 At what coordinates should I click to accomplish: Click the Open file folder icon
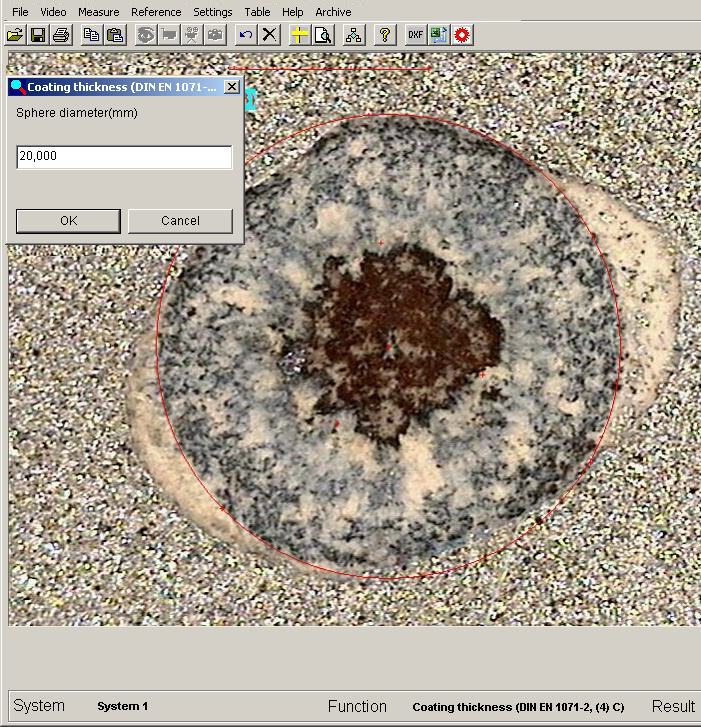(x=15, y=35)
